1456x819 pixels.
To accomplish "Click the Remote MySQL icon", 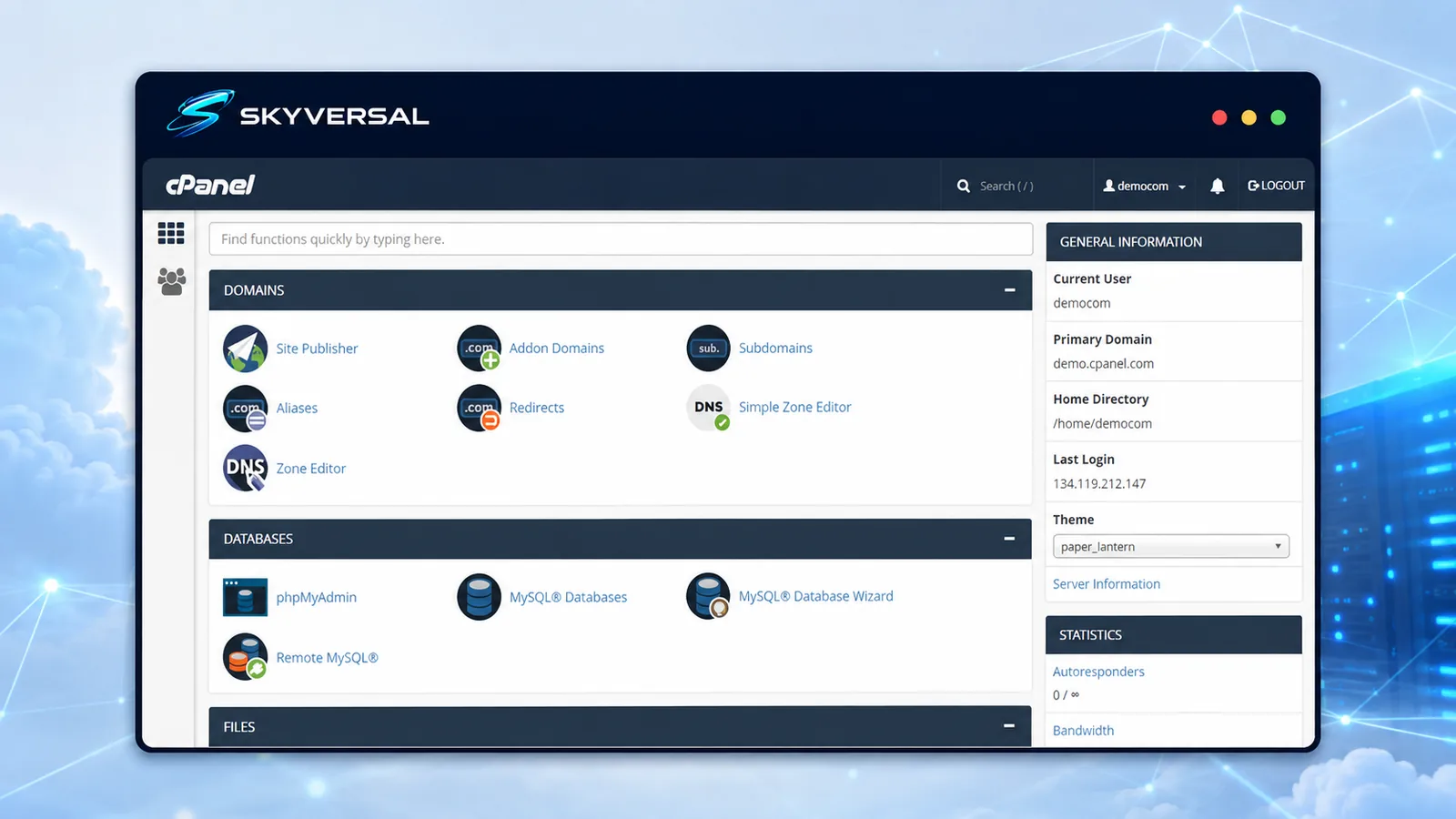I will click(246, 657).
